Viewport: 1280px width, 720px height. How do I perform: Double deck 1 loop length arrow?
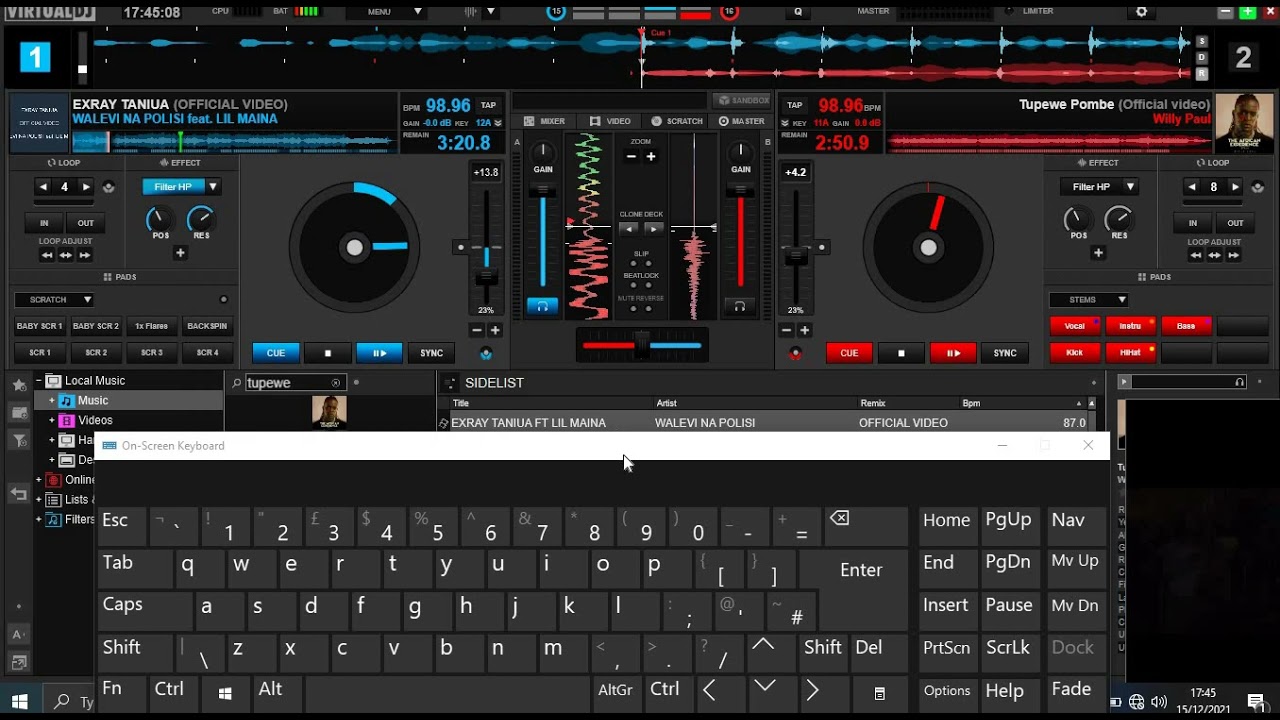(x=86, y=187)
